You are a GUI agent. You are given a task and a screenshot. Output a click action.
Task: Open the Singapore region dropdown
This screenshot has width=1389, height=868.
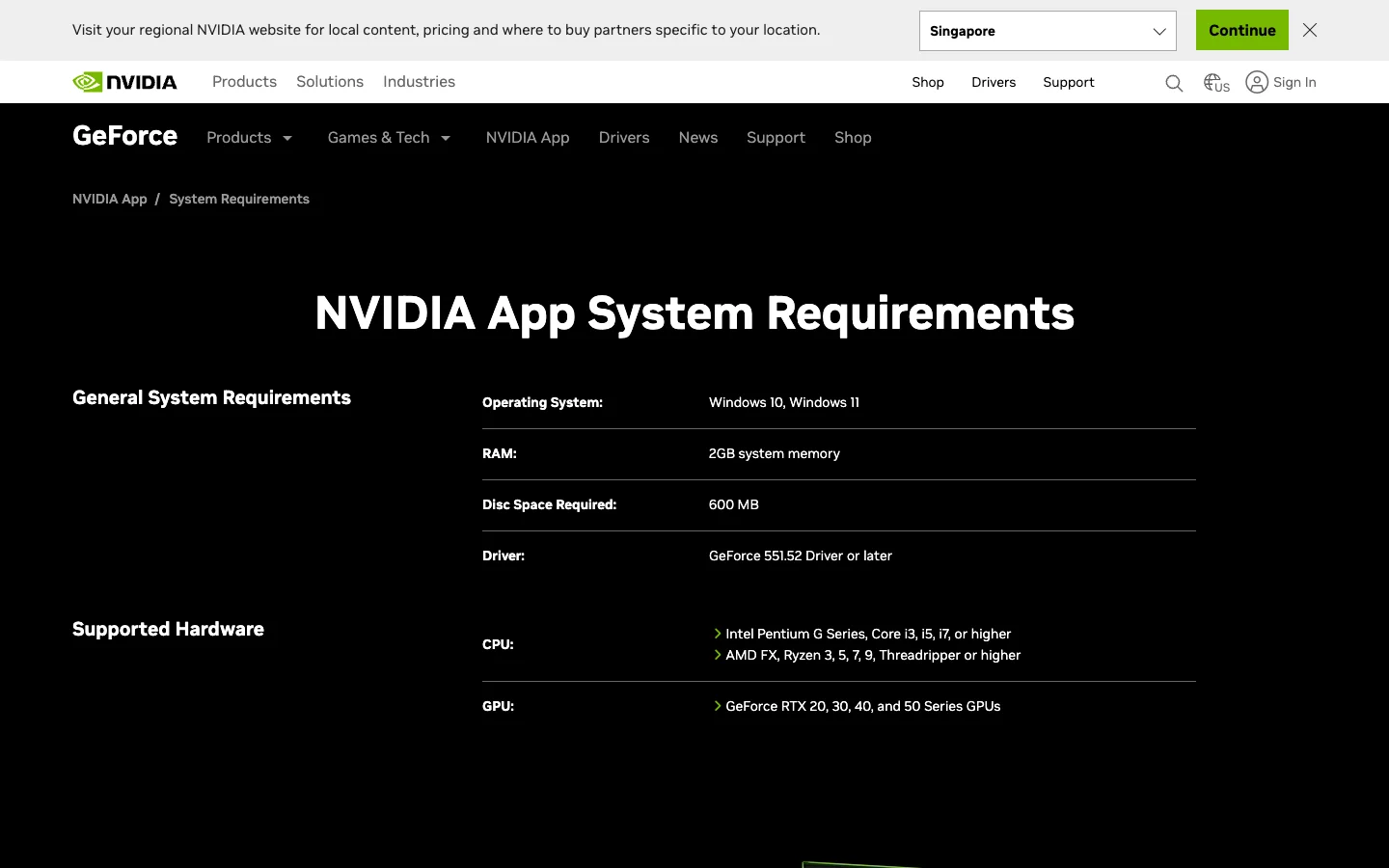tap(1048, 31)
